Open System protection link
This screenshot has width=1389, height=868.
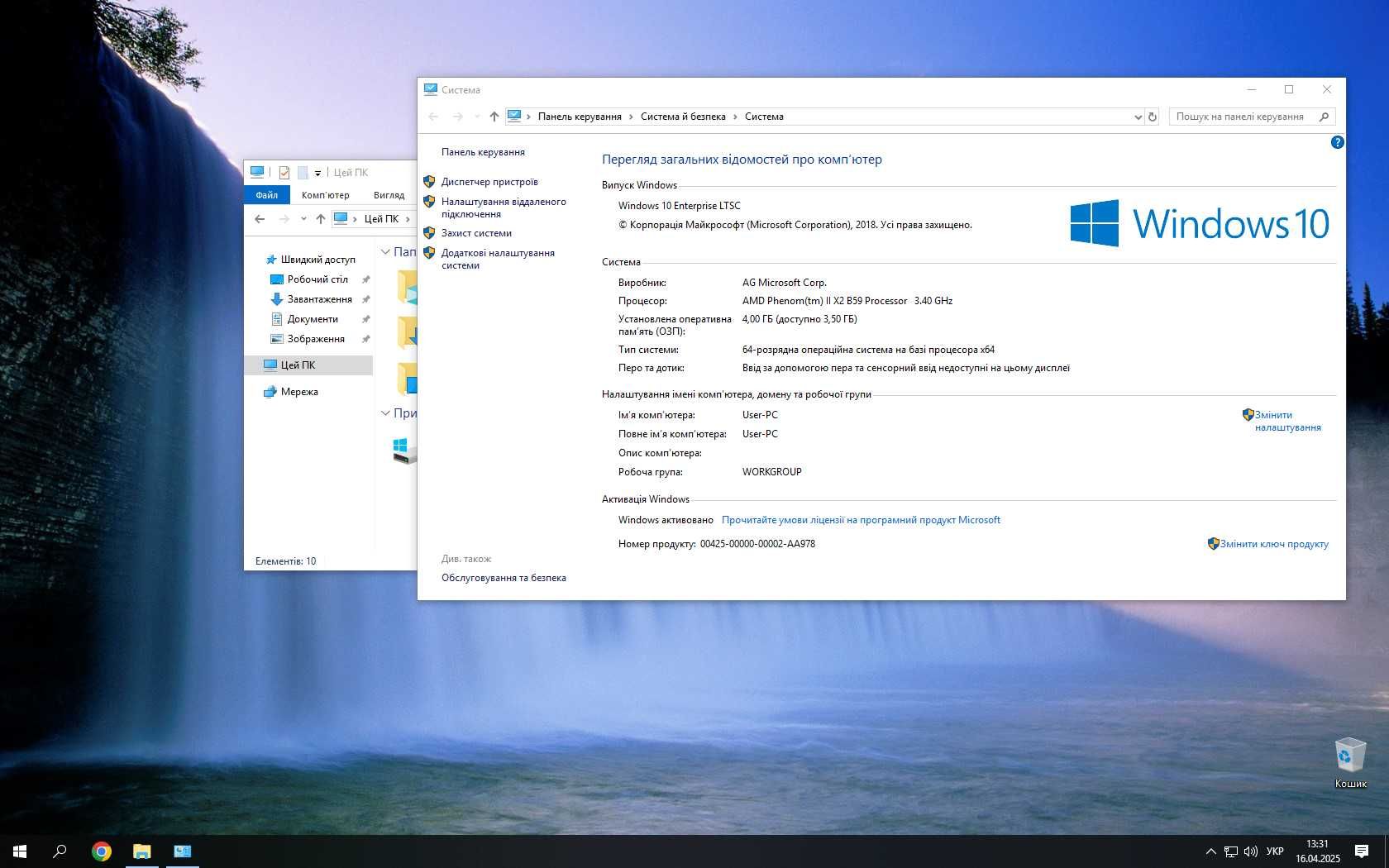click(476, 233)
